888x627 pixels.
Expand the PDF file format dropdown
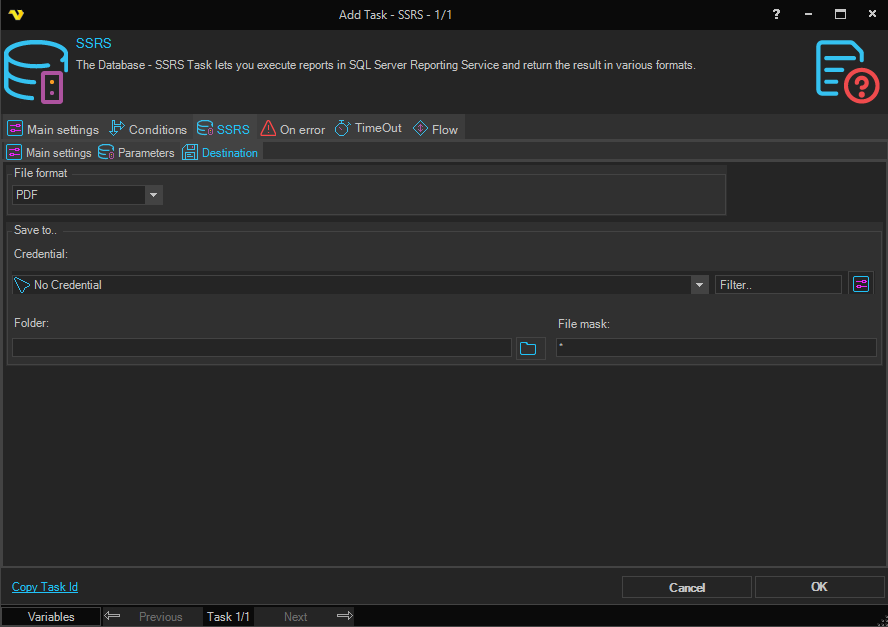click(x=154, y=195)
